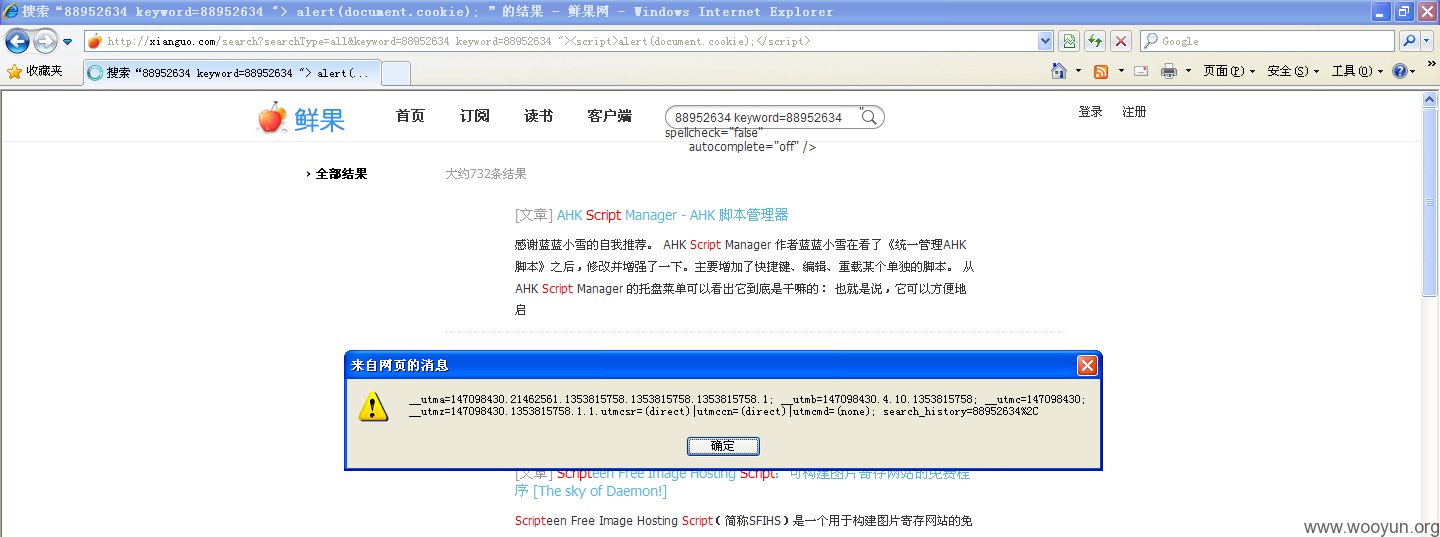The image size is (1440, 537).
Task: Expand the RSS feeds dropdown arrow
Action: click(1120, 71)
